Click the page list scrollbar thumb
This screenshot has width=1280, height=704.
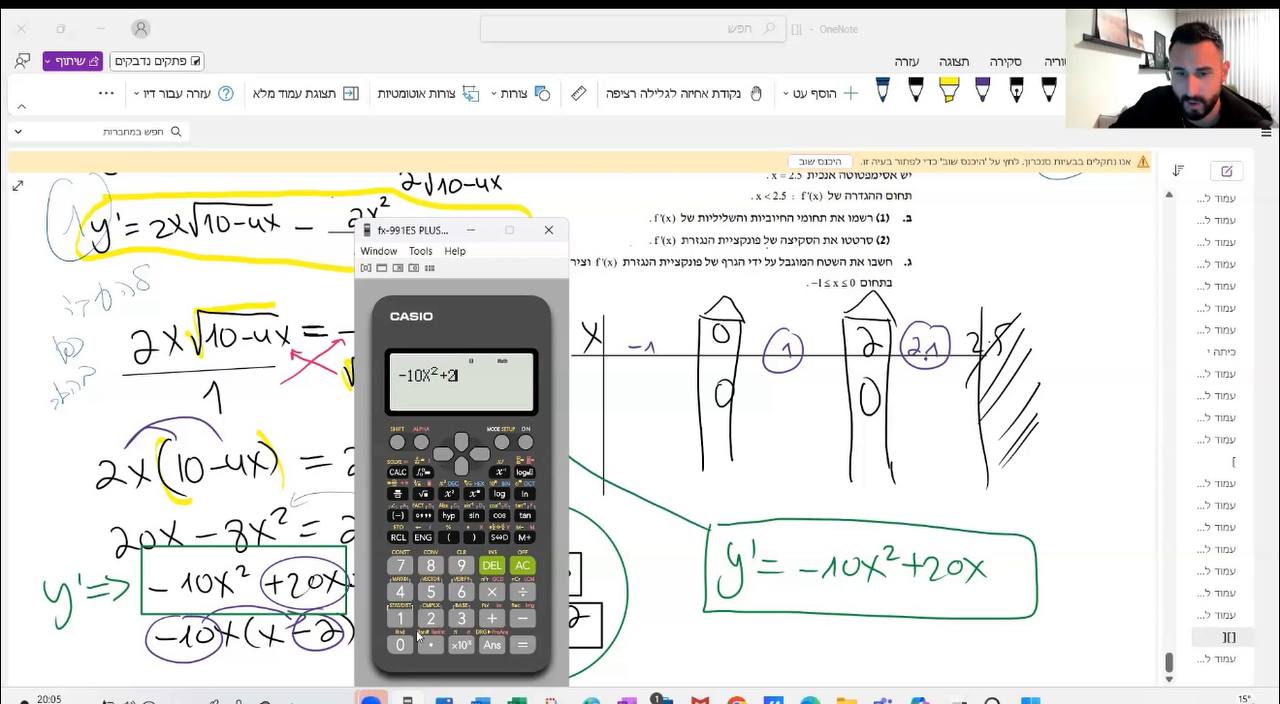[1169, 663]
